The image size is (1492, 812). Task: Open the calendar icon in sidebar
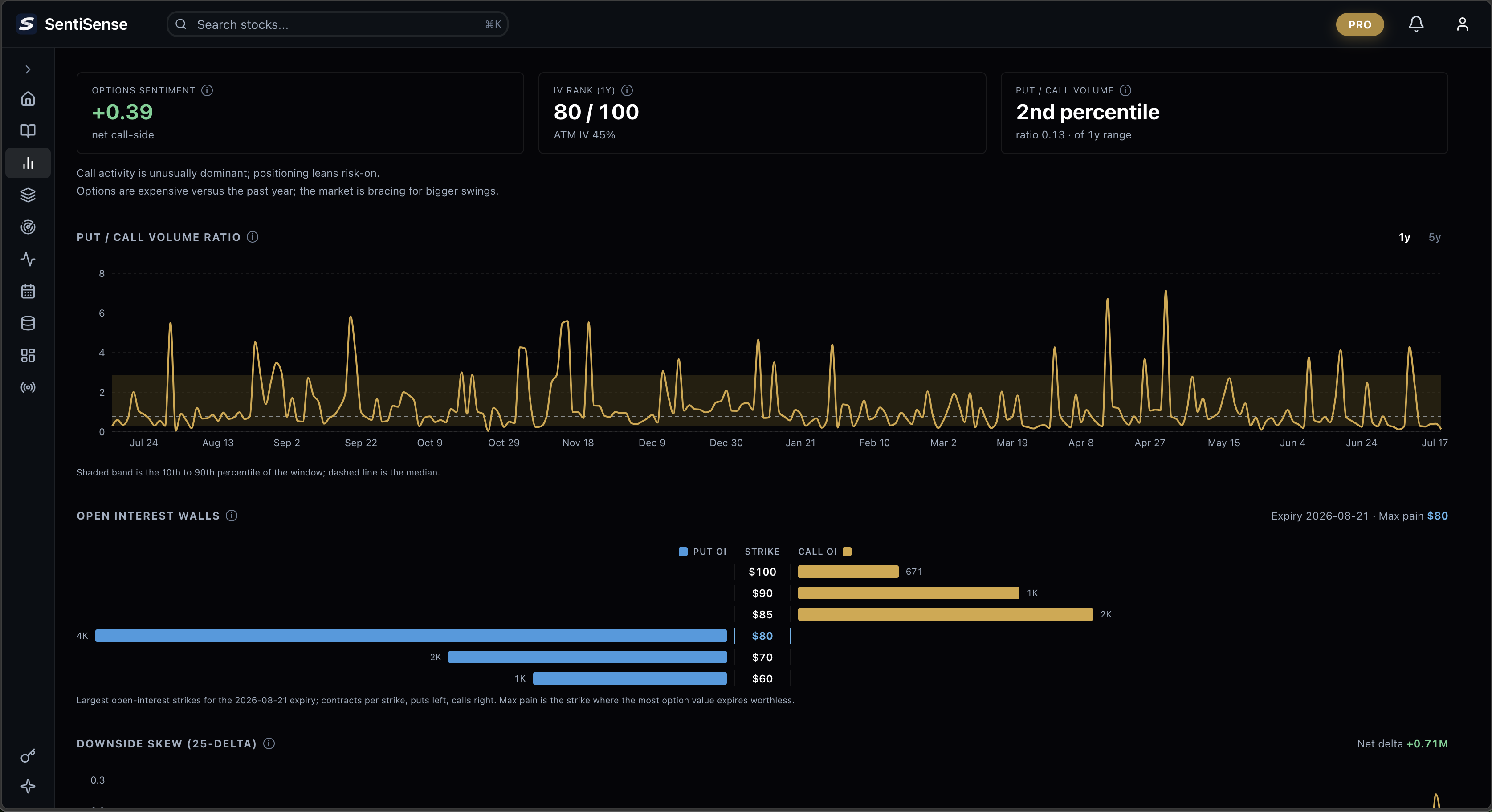click(28, 291)
